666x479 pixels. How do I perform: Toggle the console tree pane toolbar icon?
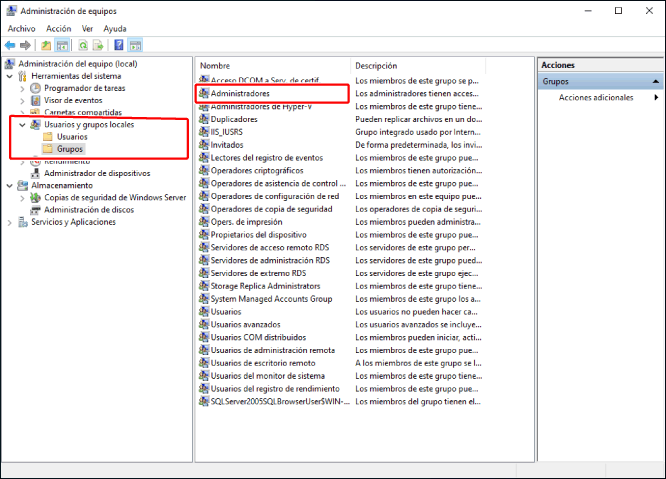62,45
